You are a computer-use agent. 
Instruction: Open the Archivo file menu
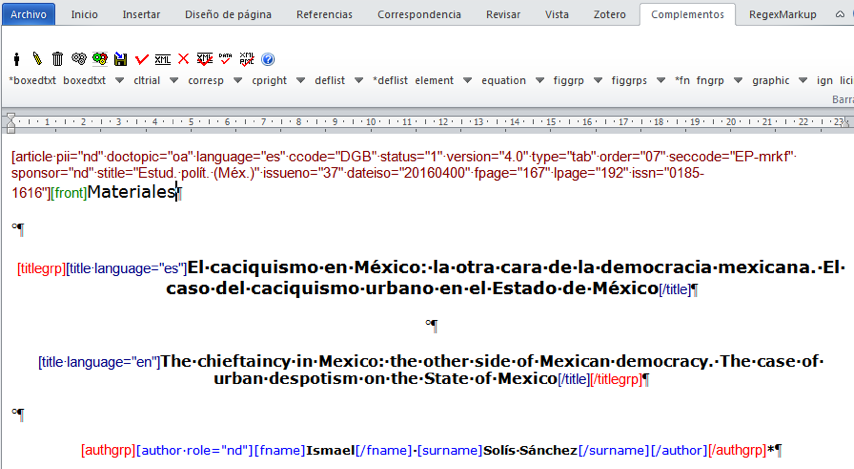tap(28, 15)
